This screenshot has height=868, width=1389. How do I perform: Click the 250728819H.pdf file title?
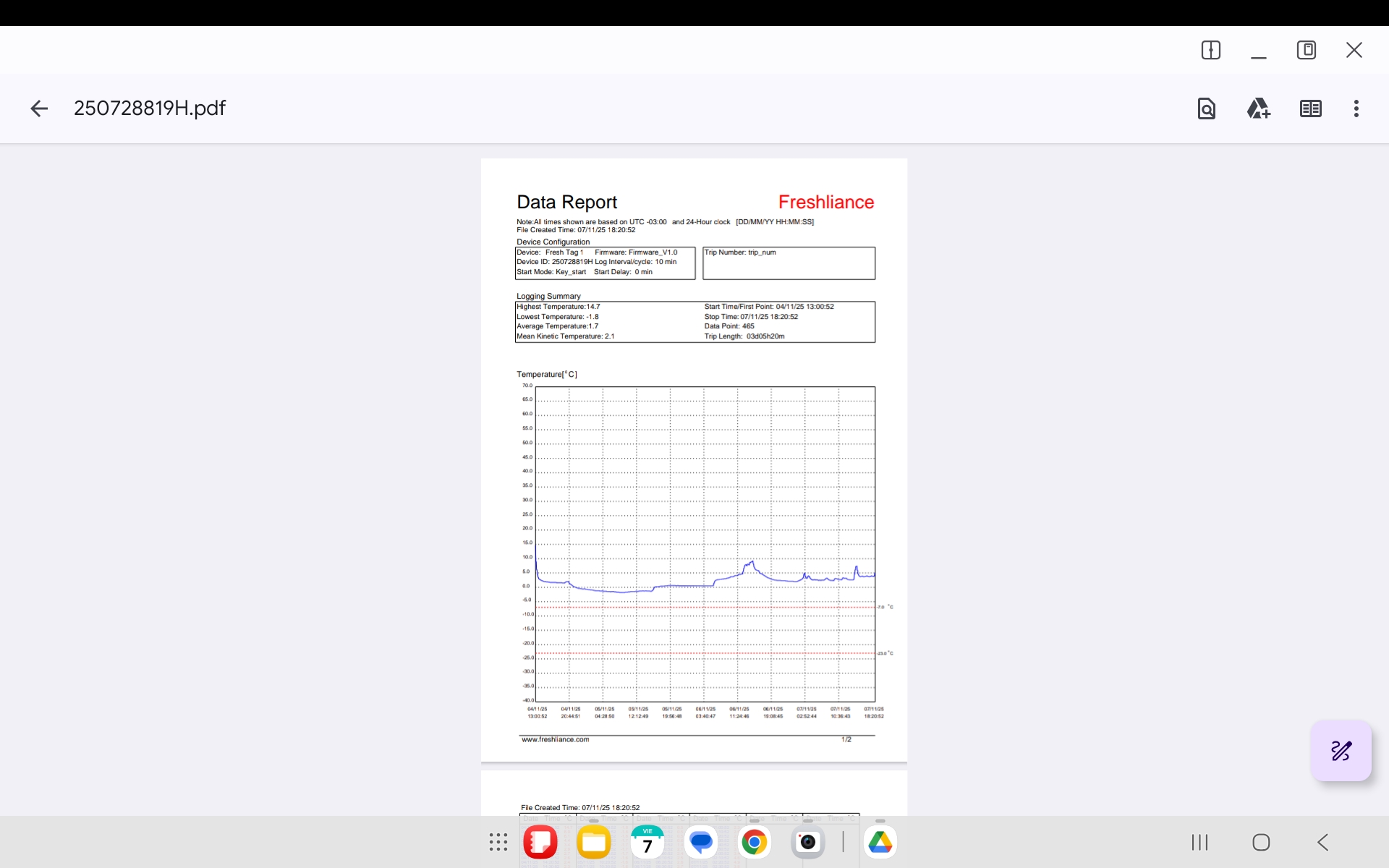click(150, 109)
